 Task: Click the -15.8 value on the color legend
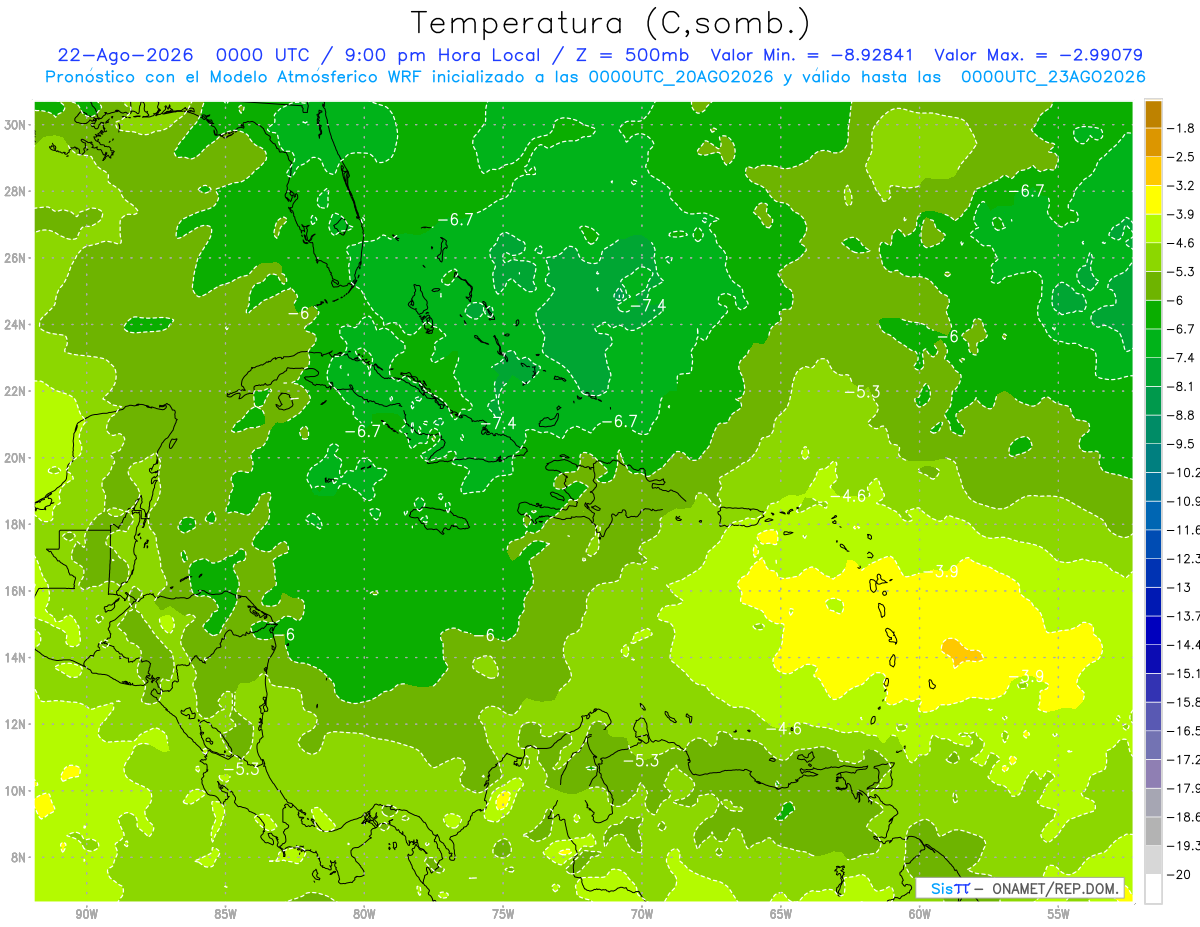coord(1183,702)
